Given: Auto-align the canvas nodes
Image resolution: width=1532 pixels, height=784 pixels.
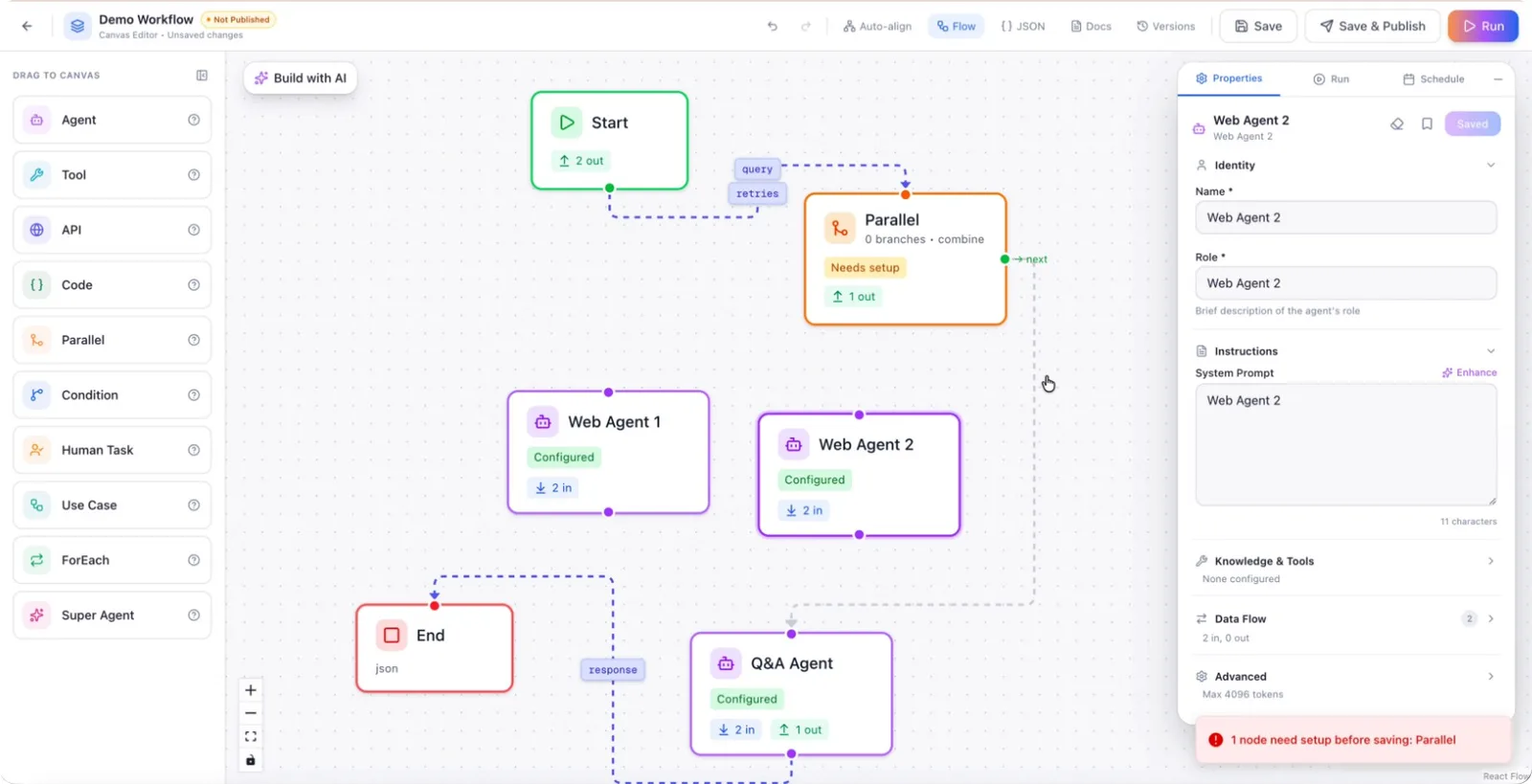Looking at the screenshot, I should coord(877,26).
